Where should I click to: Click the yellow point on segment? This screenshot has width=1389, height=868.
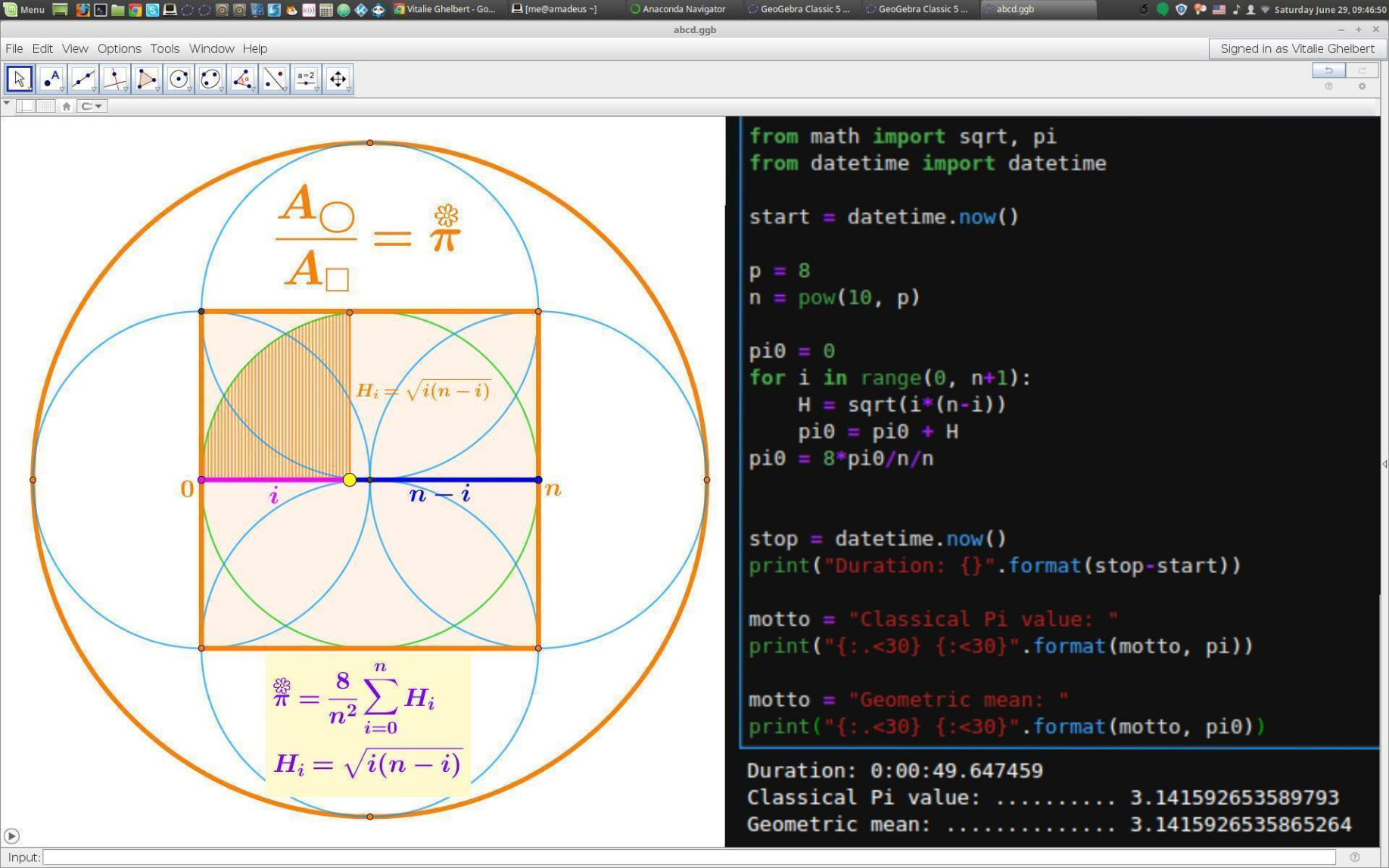coord(349,480)
